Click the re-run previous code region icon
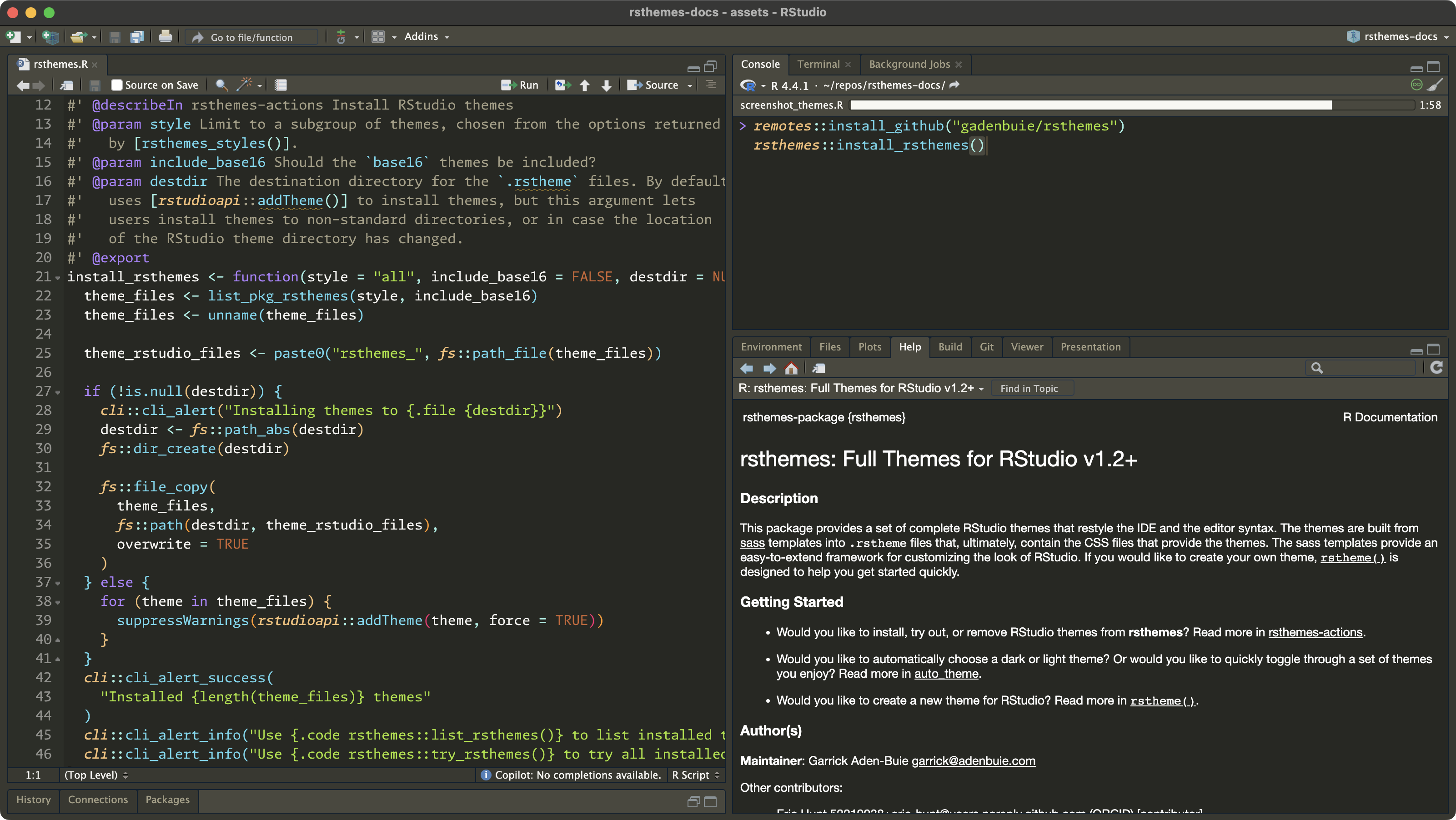Screen dimensions: 1456x820 point(562,85)
